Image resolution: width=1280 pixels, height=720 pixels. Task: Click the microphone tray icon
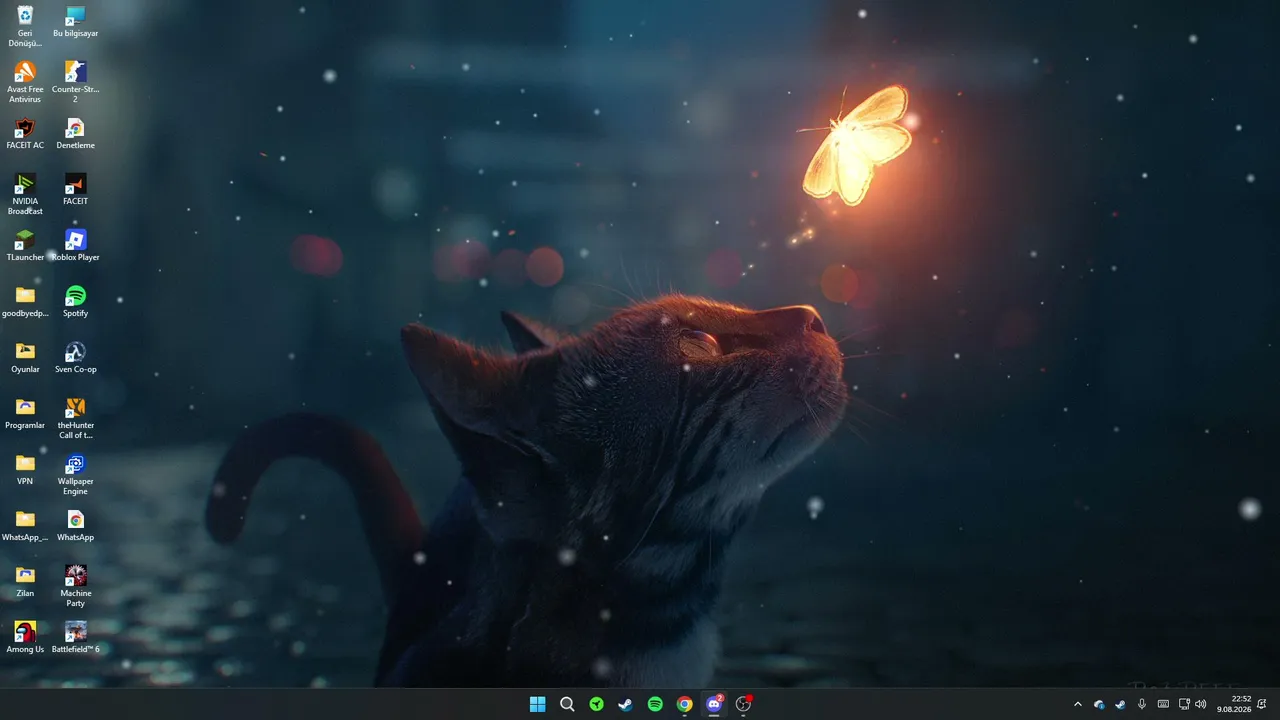[x=1142, y=704]
